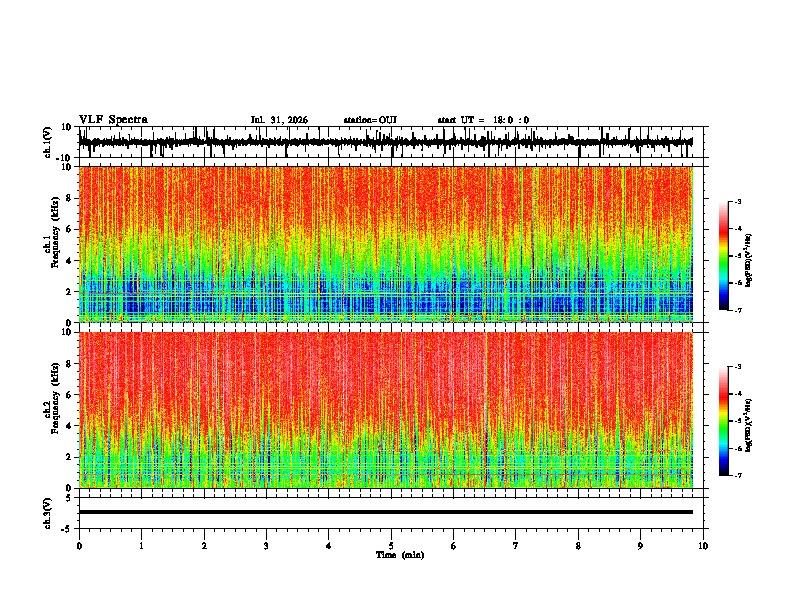Click the "station=OUI" header label
The height and width of the screenshot is (612, 792).
[x=370, y=120]
